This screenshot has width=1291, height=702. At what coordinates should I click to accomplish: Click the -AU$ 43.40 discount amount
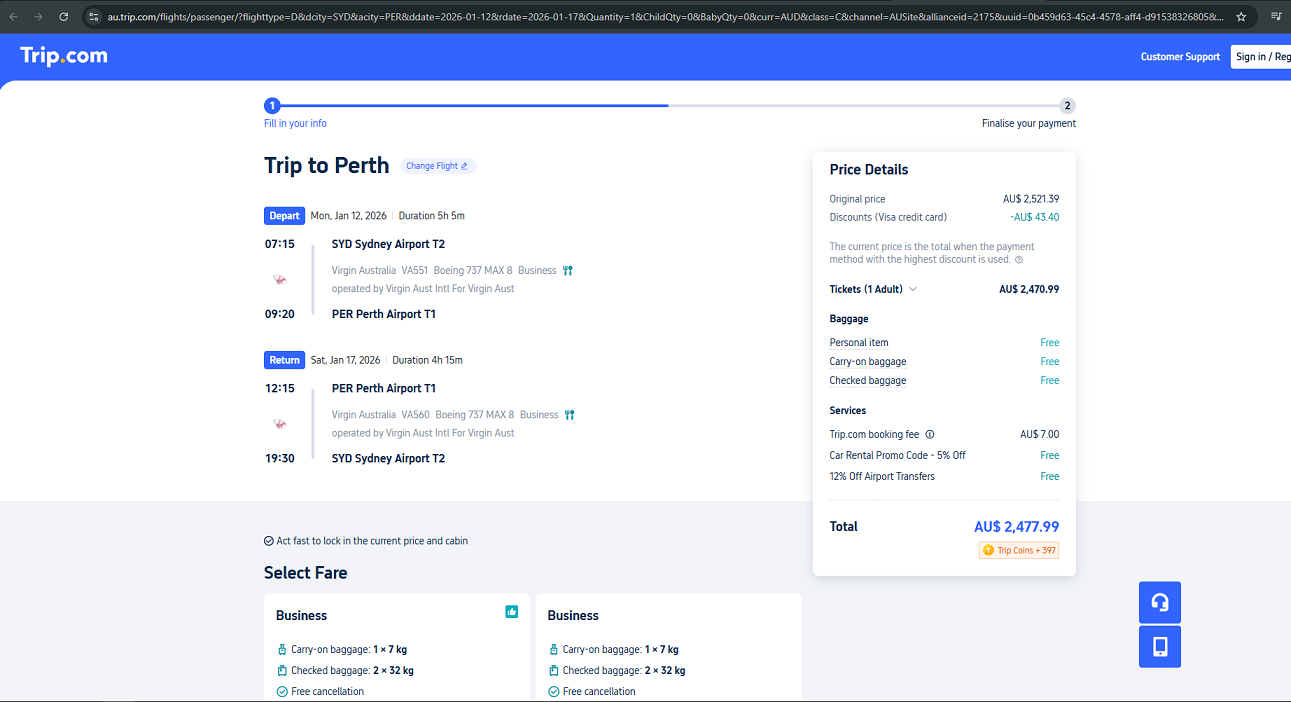pos(1034,217)
